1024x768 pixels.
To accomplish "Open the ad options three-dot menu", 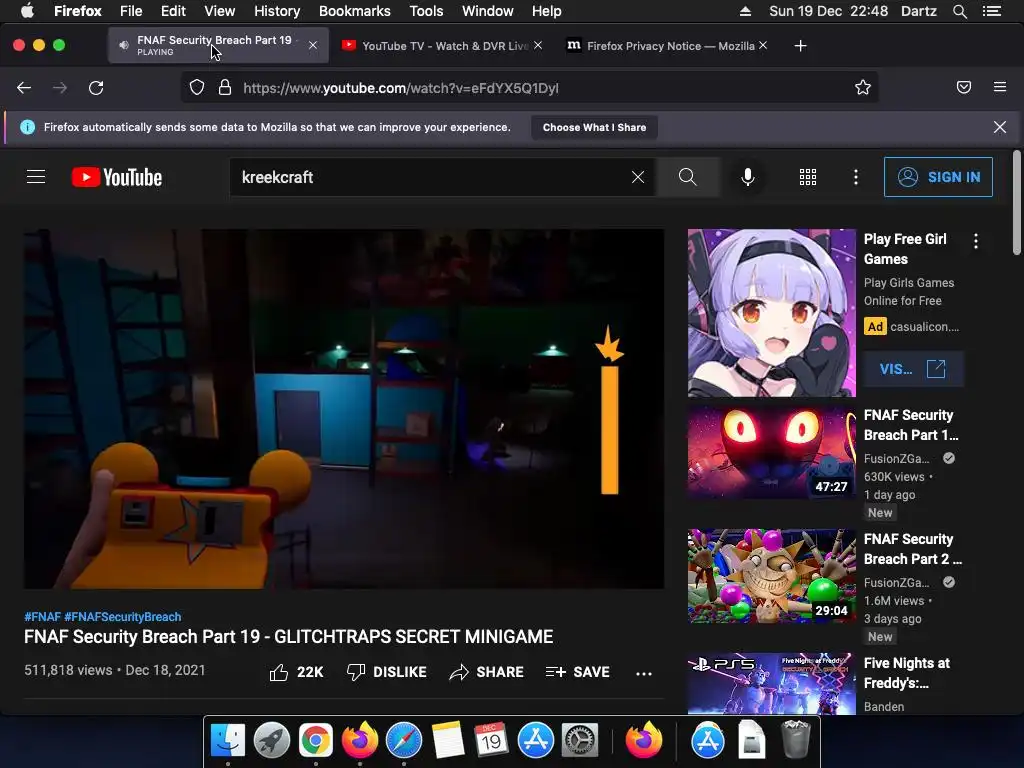I will click(x=976, y=241).
